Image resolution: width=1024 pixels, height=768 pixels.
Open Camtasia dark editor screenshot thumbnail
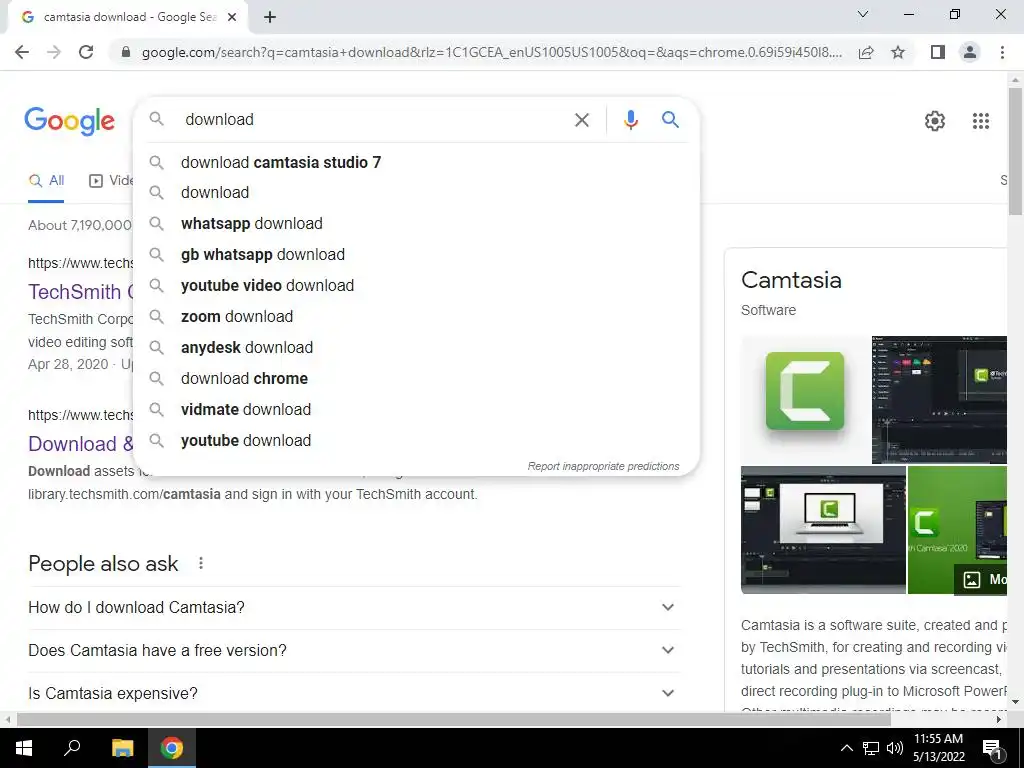pos(939,399)
